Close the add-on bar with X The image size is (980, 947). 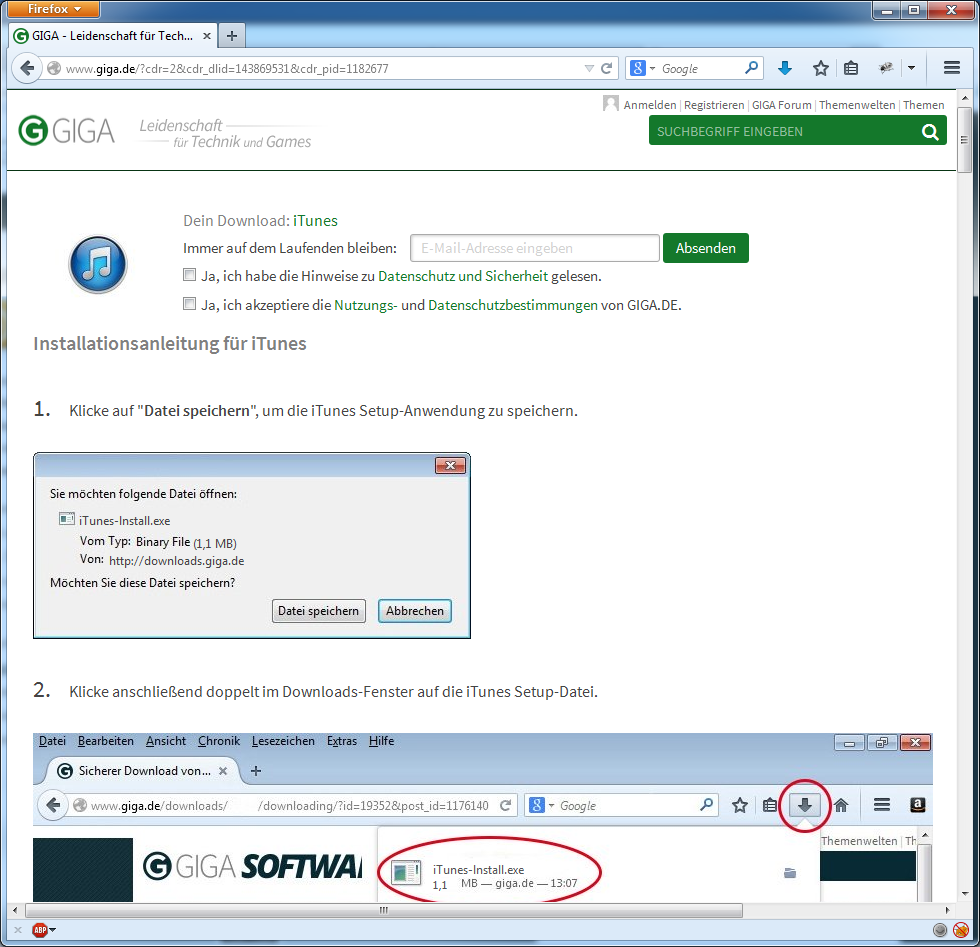pyautogui.click(x=18, y=930)
